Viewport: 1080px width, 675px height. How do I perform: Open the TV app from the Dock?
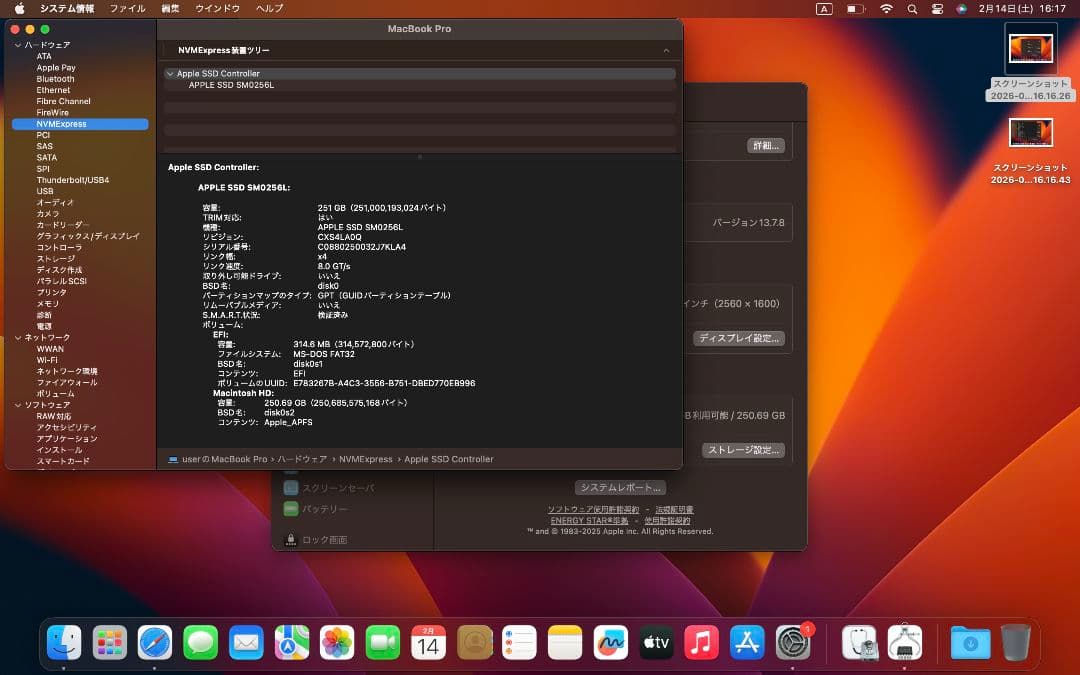point(656,643)
